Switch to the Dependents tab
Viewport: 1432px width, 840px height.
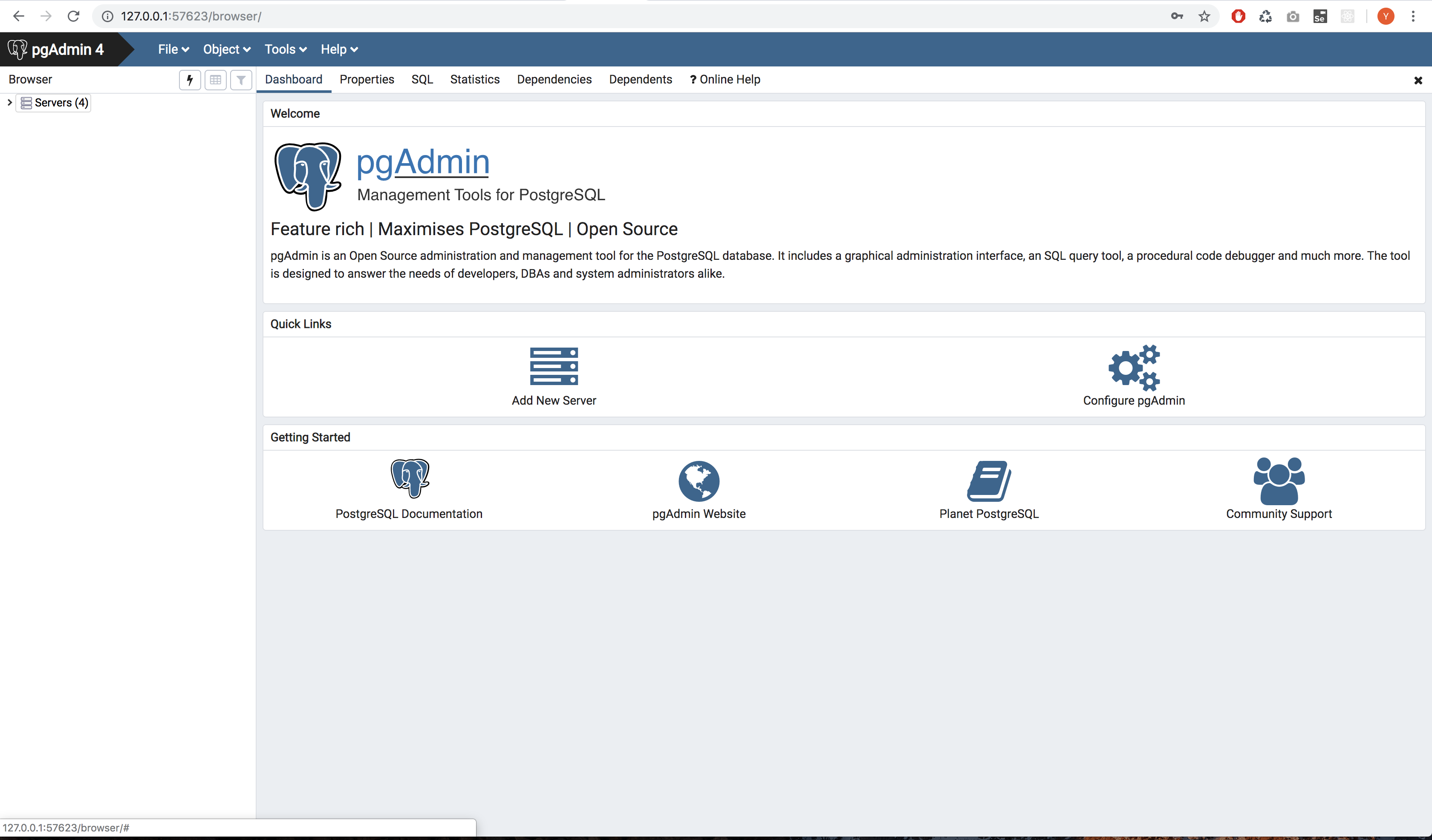tap(641, 80)
